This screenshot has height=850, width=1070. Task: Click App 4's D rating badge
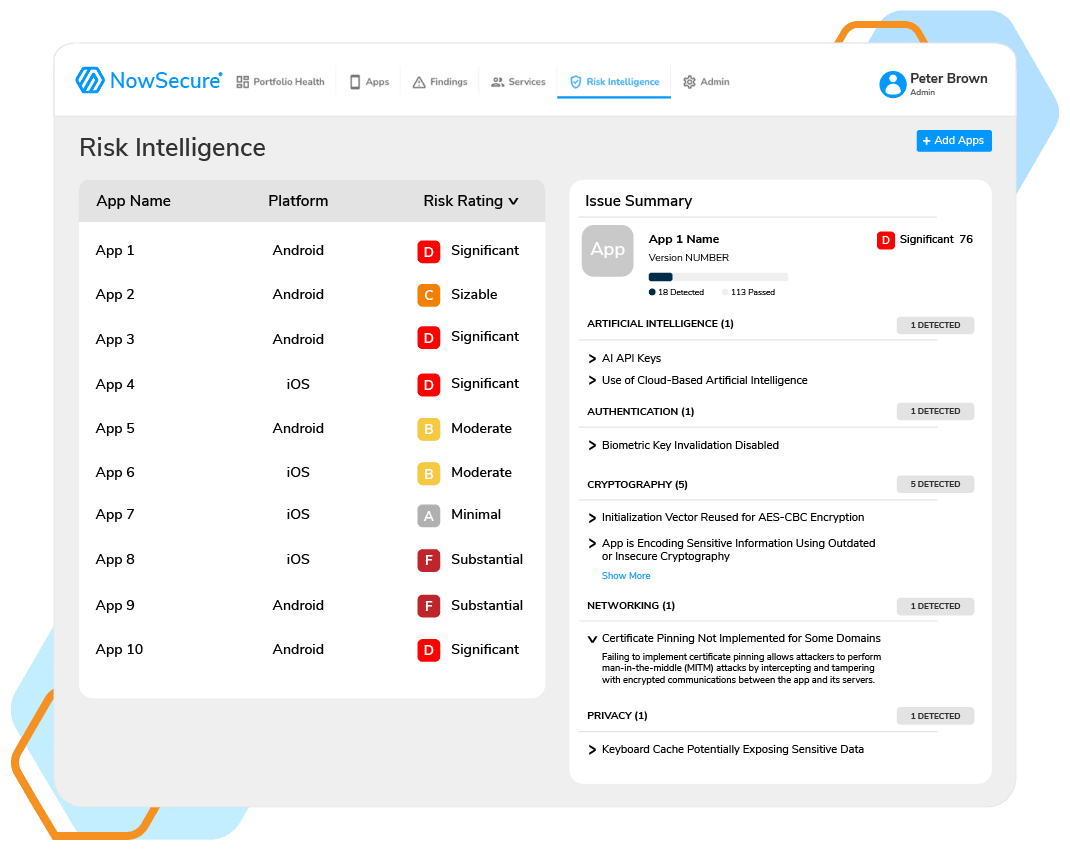point(429,384)
